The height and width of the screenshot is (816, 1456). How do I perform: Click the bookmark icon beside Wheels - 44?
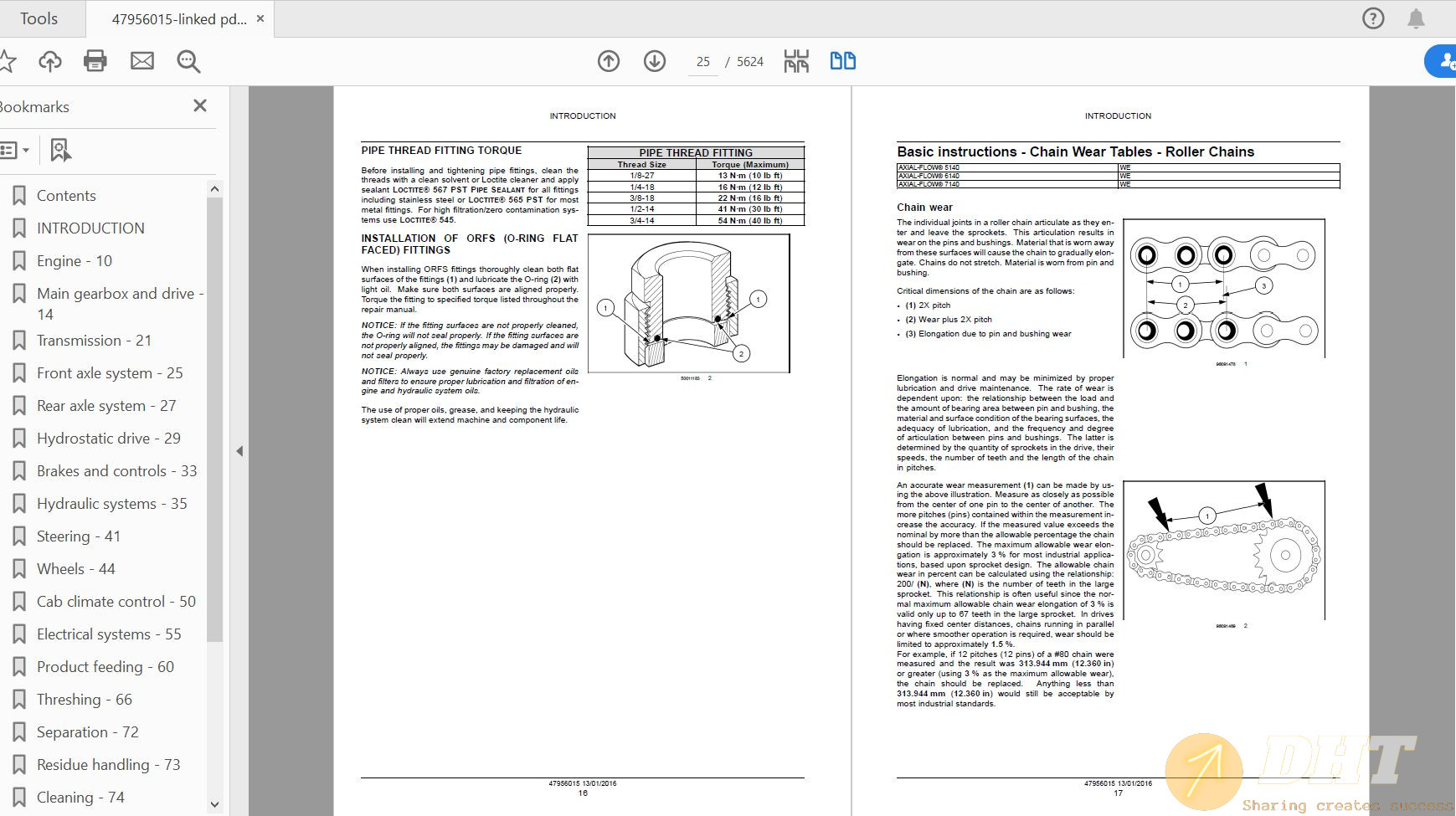[x=19, y=569]
